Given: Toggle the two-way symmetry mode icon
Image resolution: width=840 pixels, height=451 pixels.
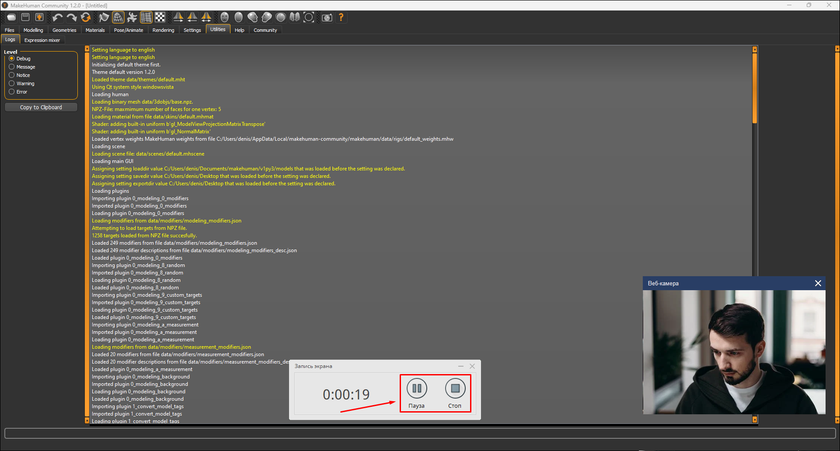Looking at the screenshot, I should [206, 18].
